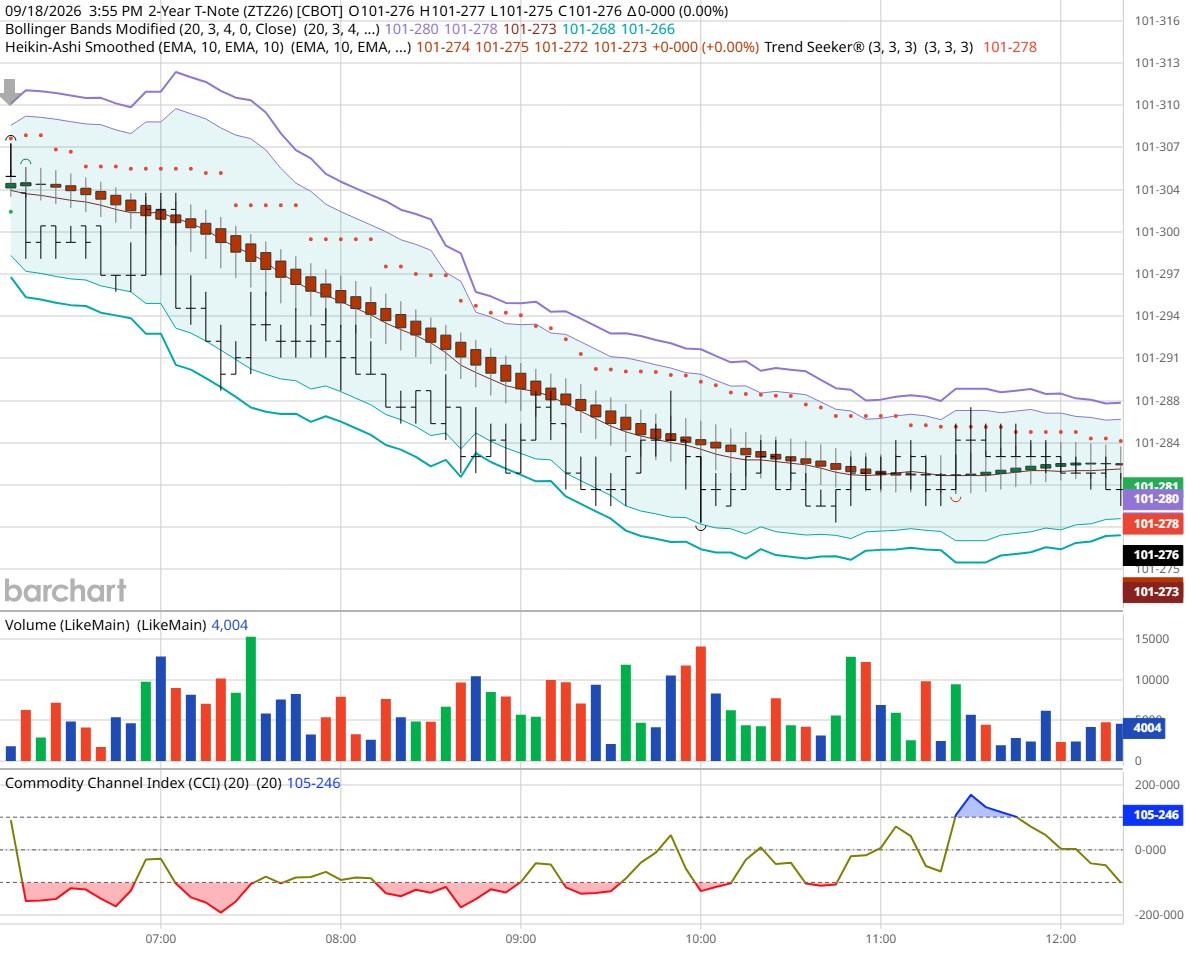The width and height of the screenshot is (1188, 953).
Task: Click the 09:00 time axis label
Action: coord(521,939)
